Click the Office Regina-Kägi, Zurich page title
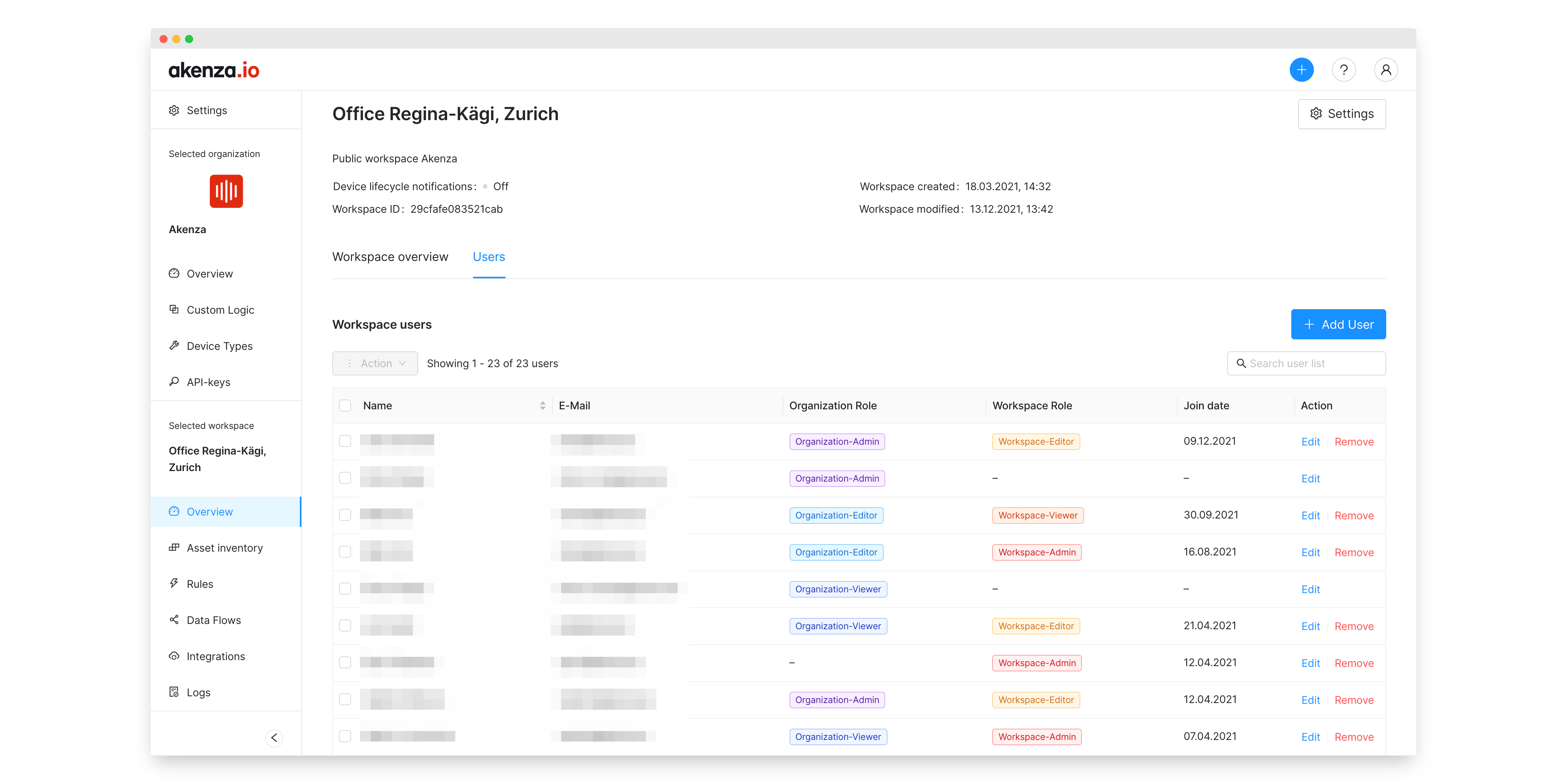This screenshot has height=784, width=1567. tap(444, 114)
